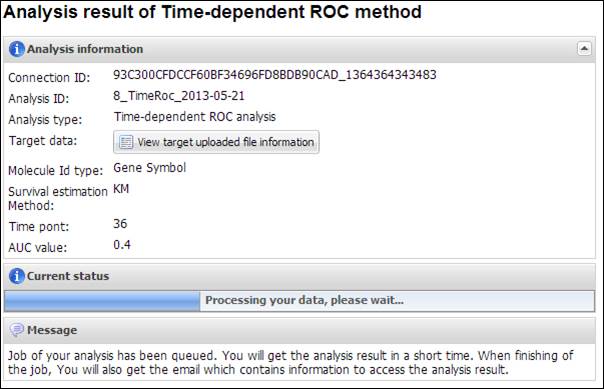Click the Analysis information header bar
The height and width of the screenshot is (389, 604).
pos(300,49)
